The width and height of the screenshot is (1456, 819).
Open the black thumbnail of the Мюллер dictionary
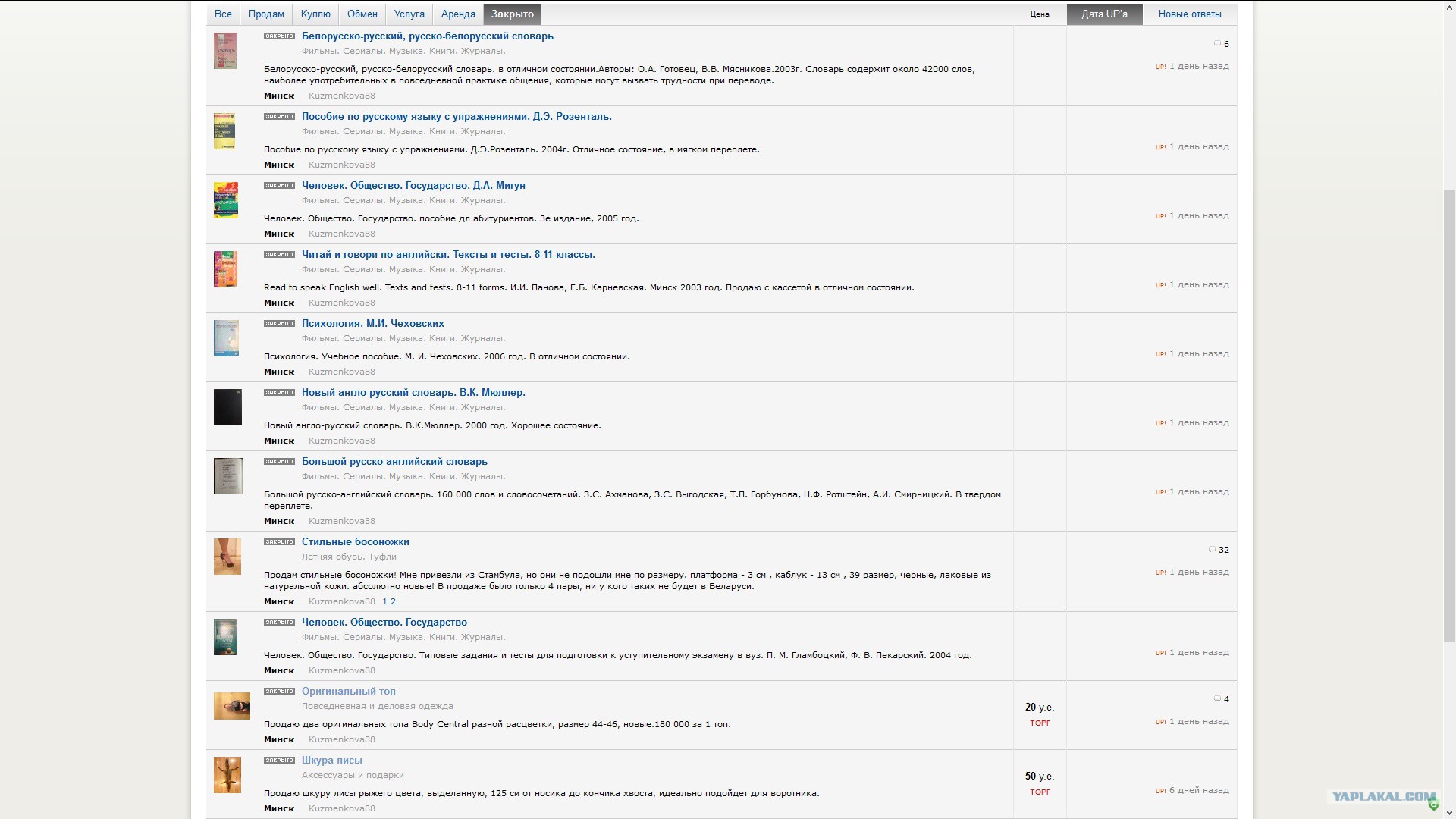[x=227, y=407]
